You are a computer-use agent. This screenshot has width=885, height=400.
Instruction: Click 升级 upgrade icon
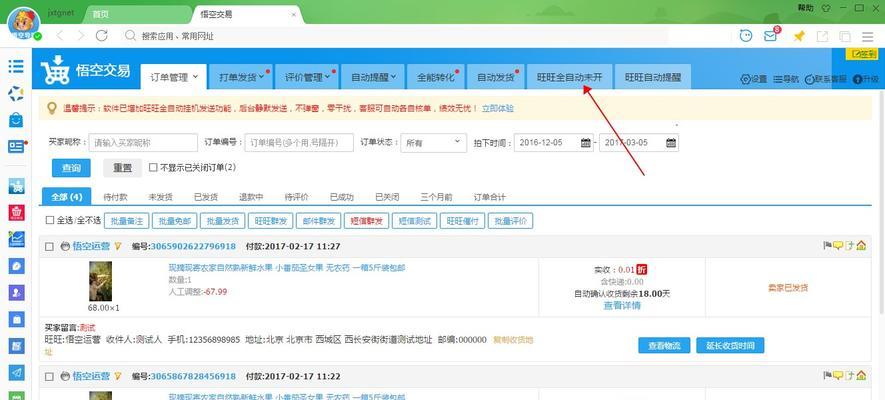tap(866, 79)
